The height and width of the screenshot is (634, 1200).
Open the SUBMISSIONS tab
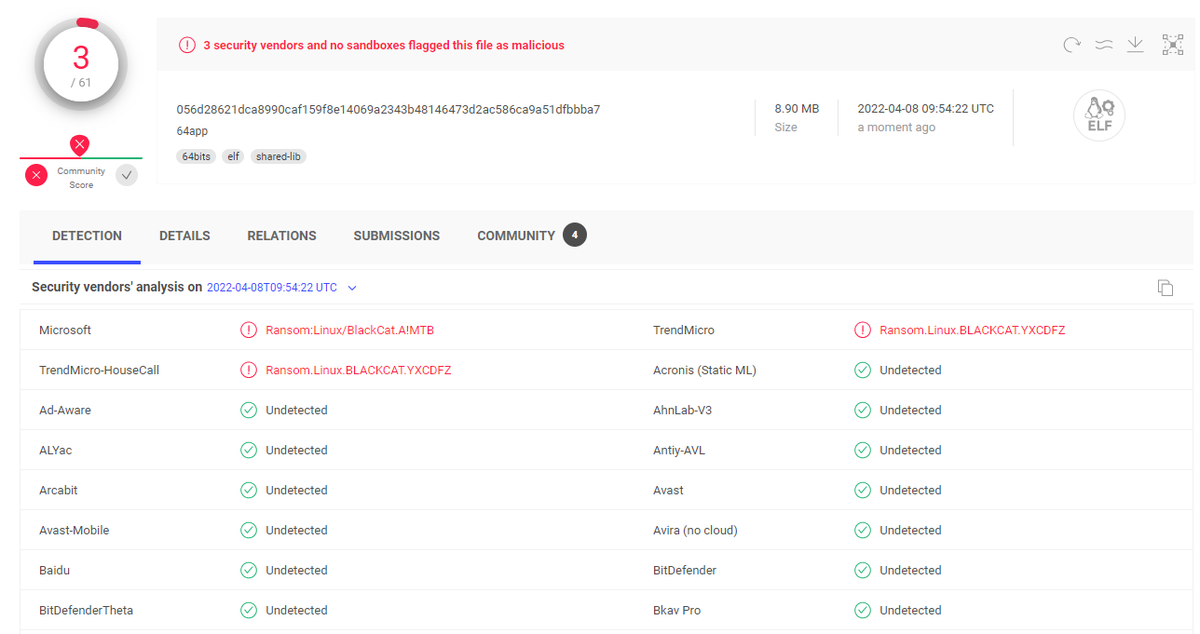pos(397,236)
